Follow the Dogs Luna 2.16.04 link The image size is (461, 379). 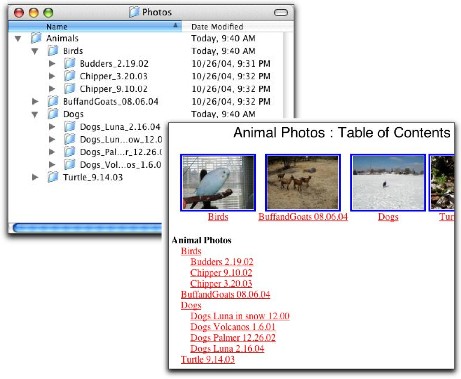(227, 349)
